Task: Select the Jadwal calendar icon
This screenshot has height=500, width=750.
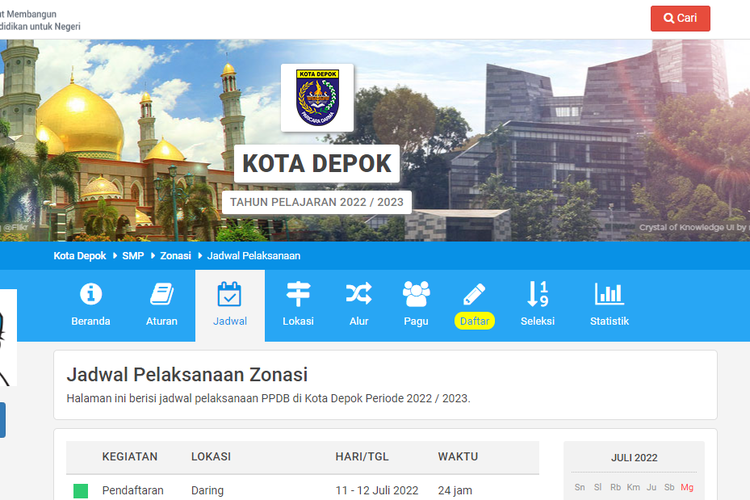Action: pos(230,293)
